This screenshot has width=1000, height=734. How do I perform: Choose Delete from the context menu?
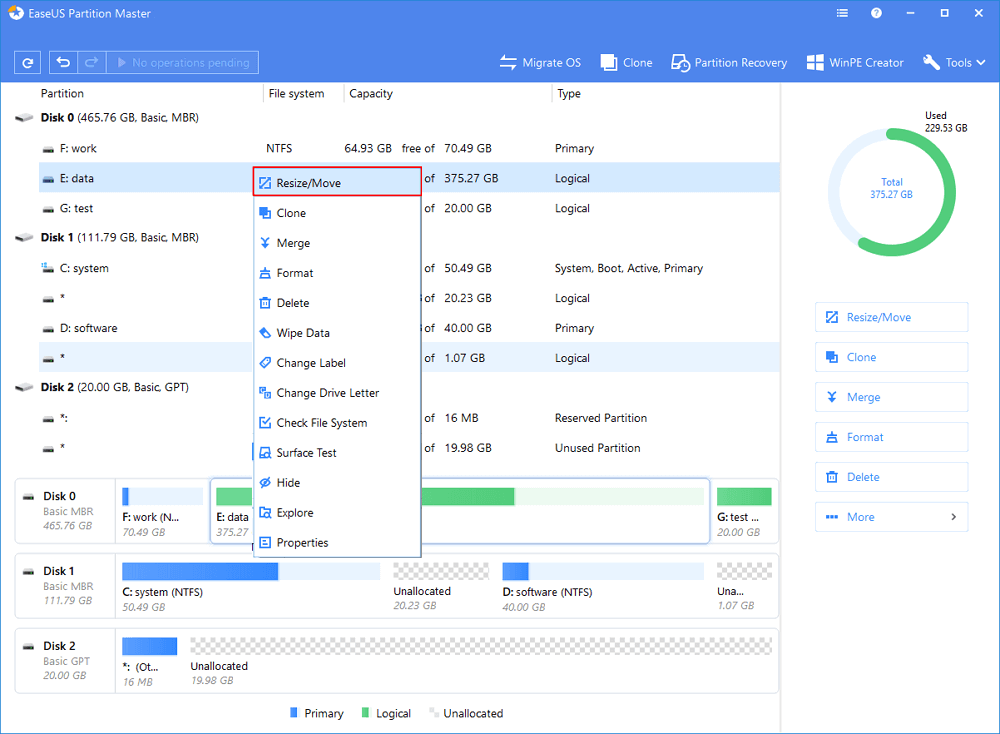(337, 303)
